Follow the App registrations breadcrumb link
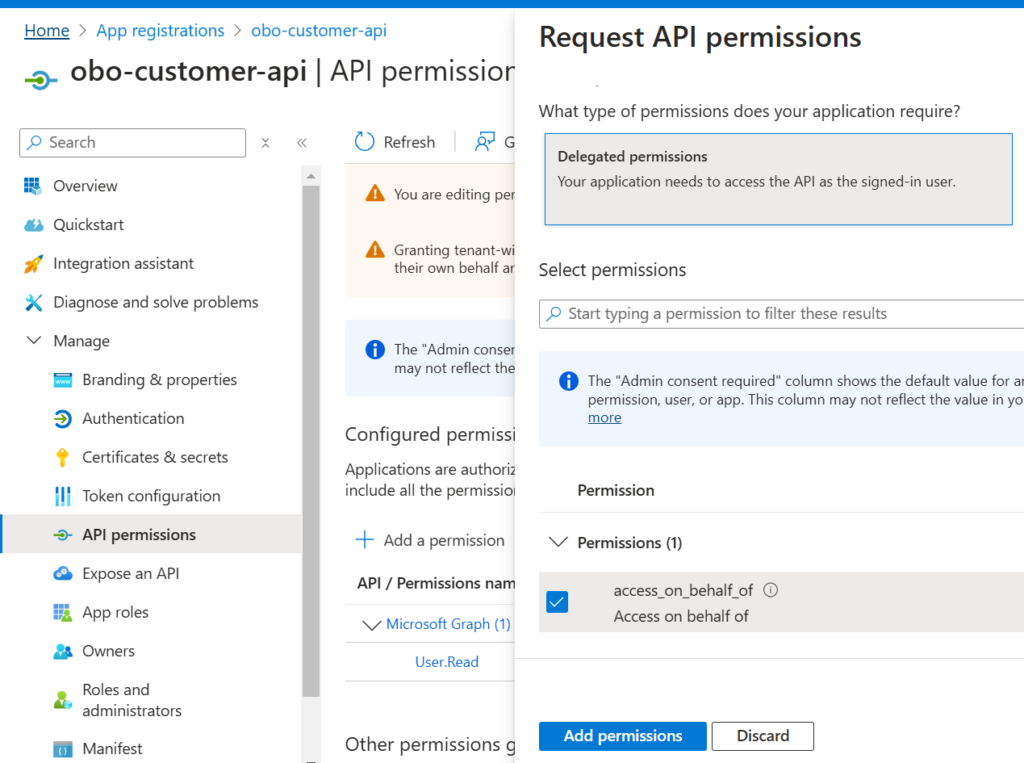 coord(160,31)
